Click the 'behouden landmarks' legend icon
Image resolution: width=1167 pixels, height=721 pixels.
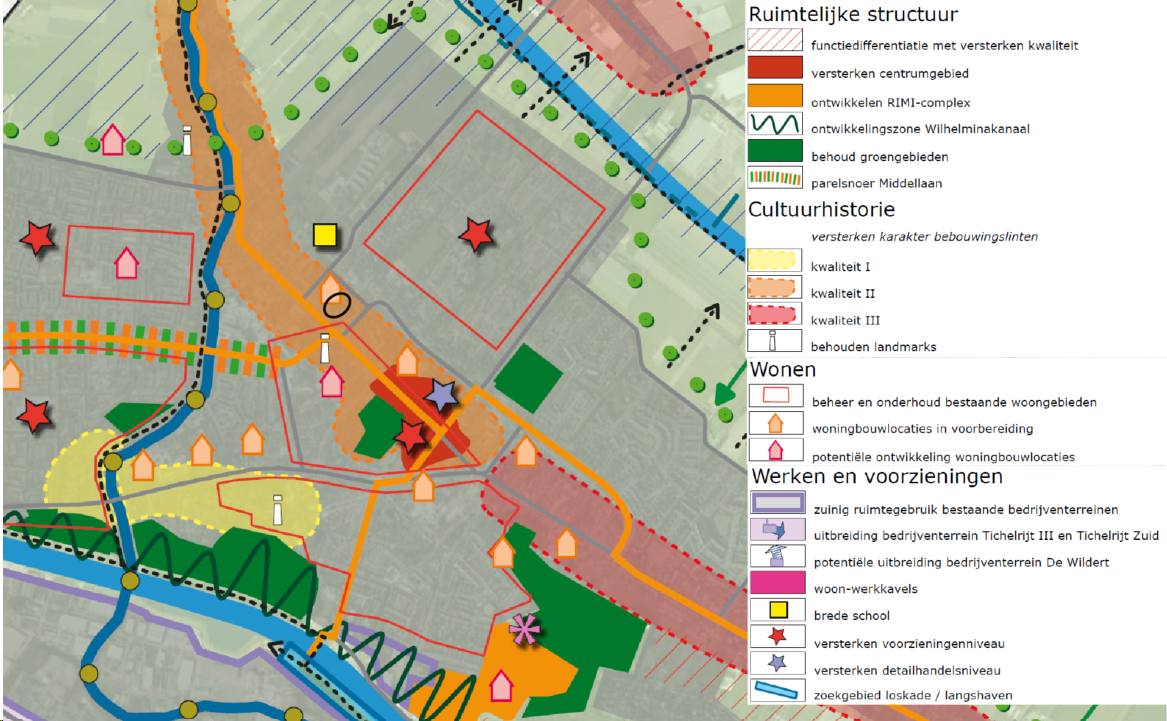point(775,340)
